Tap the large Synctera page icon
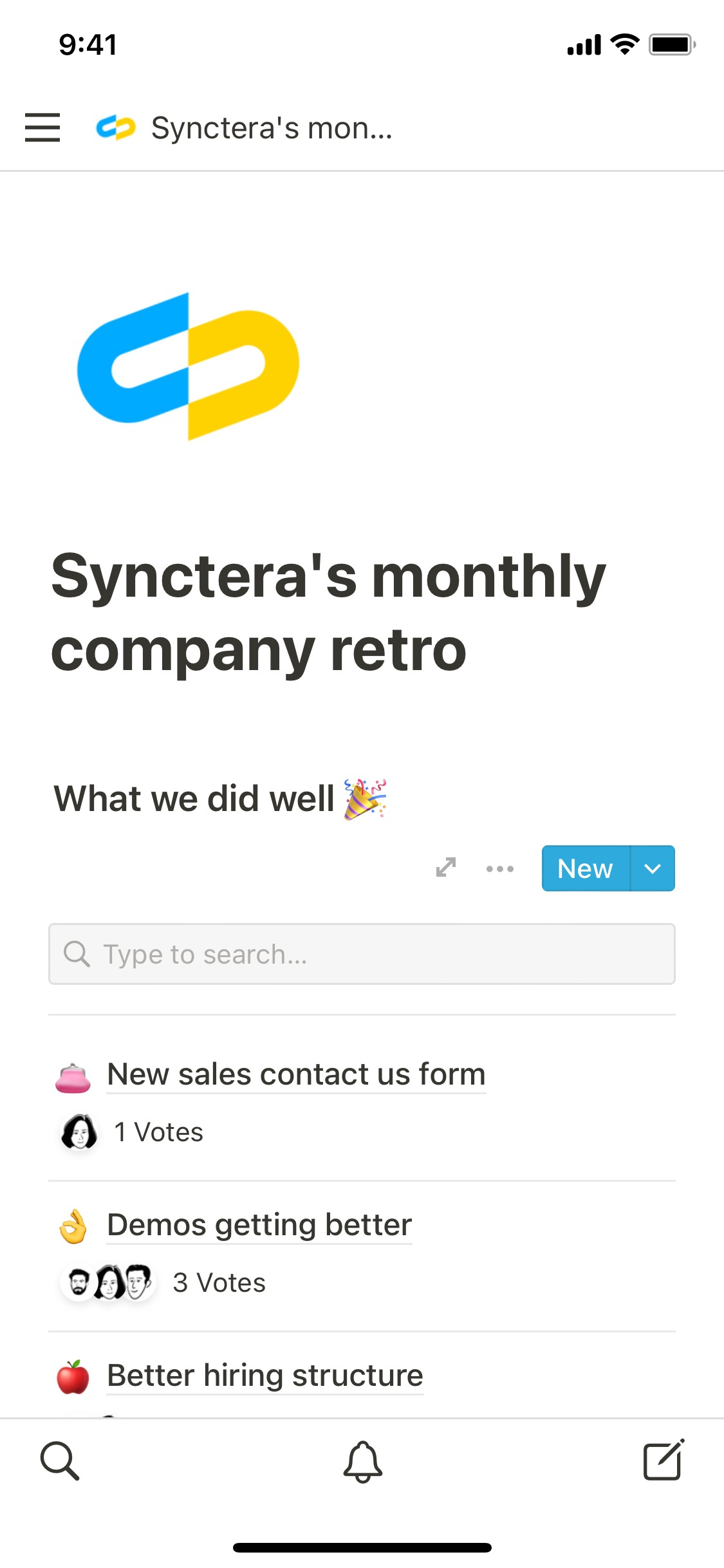 click(x=188, y=366)
